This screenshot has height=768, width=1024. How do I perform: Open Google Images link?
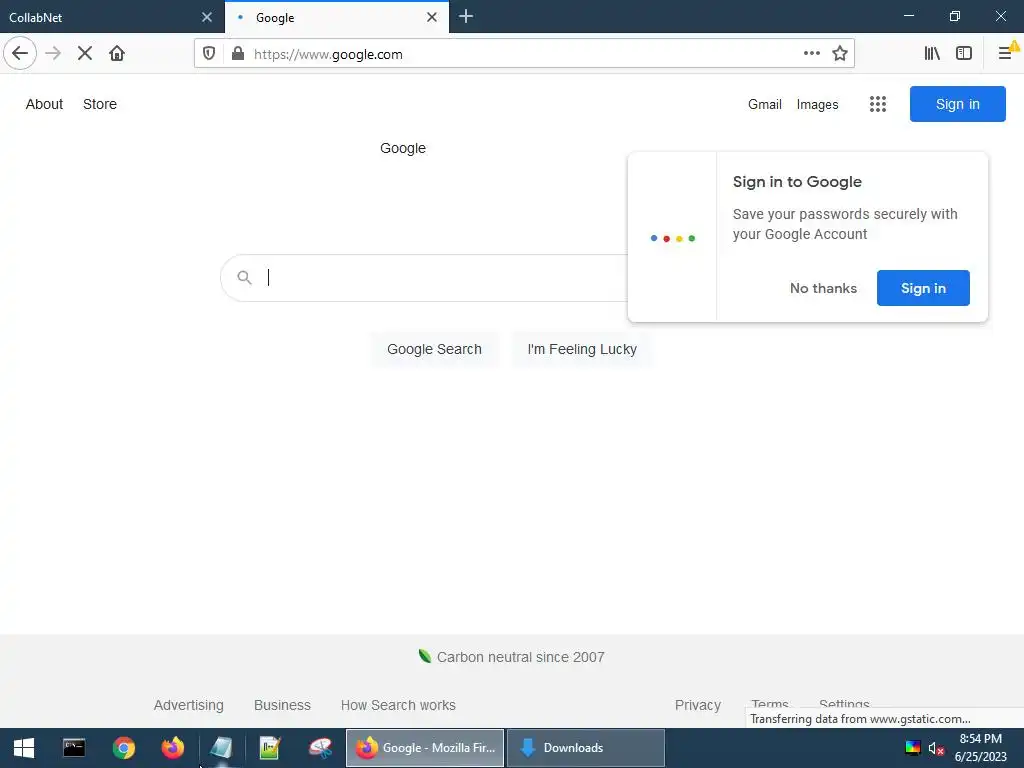[817, 104]
